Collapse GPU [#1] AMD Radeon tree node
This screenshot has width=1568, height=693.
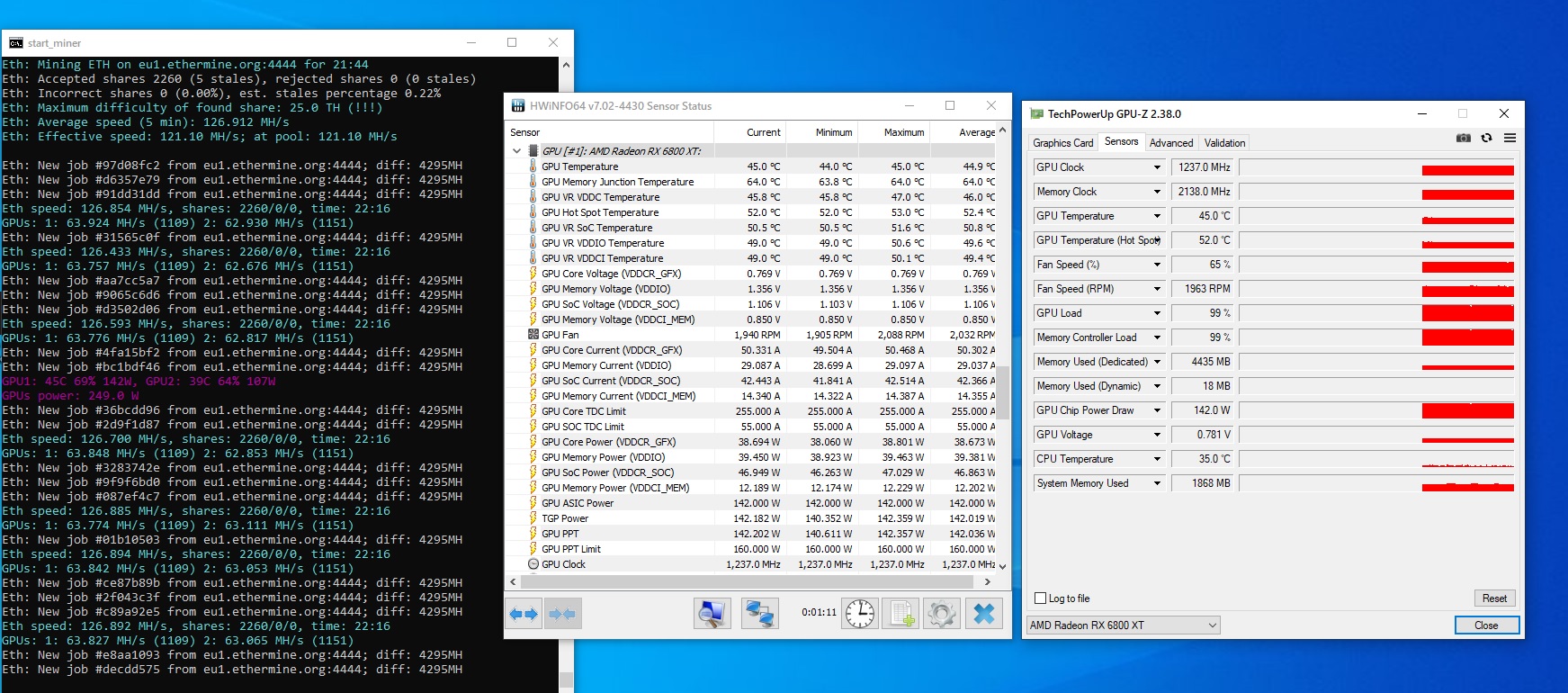click(516, 151)
